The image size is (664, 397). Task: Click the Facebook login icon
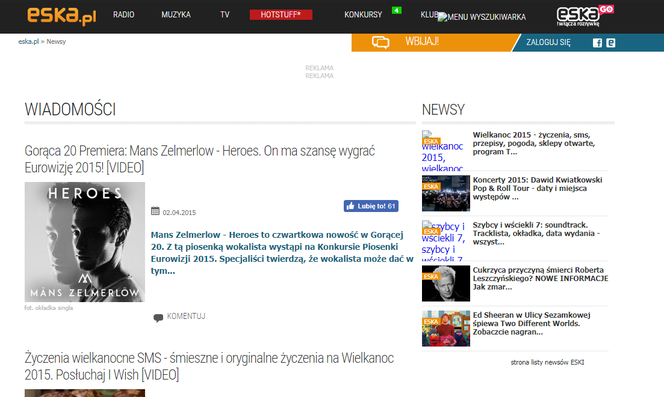pyautogui.click(x=597, y=43)
